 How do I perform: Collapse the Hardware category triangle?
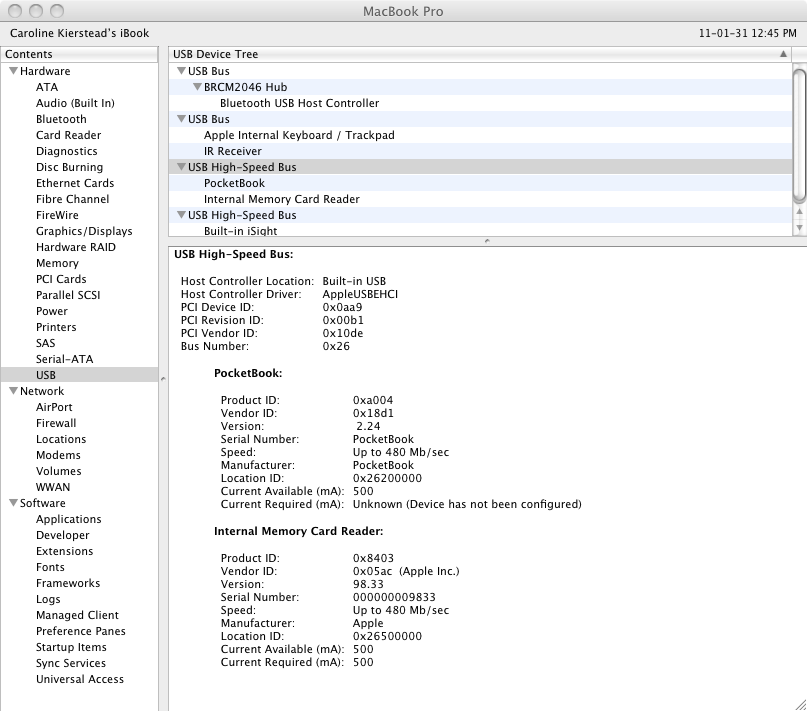coord(13,71)
